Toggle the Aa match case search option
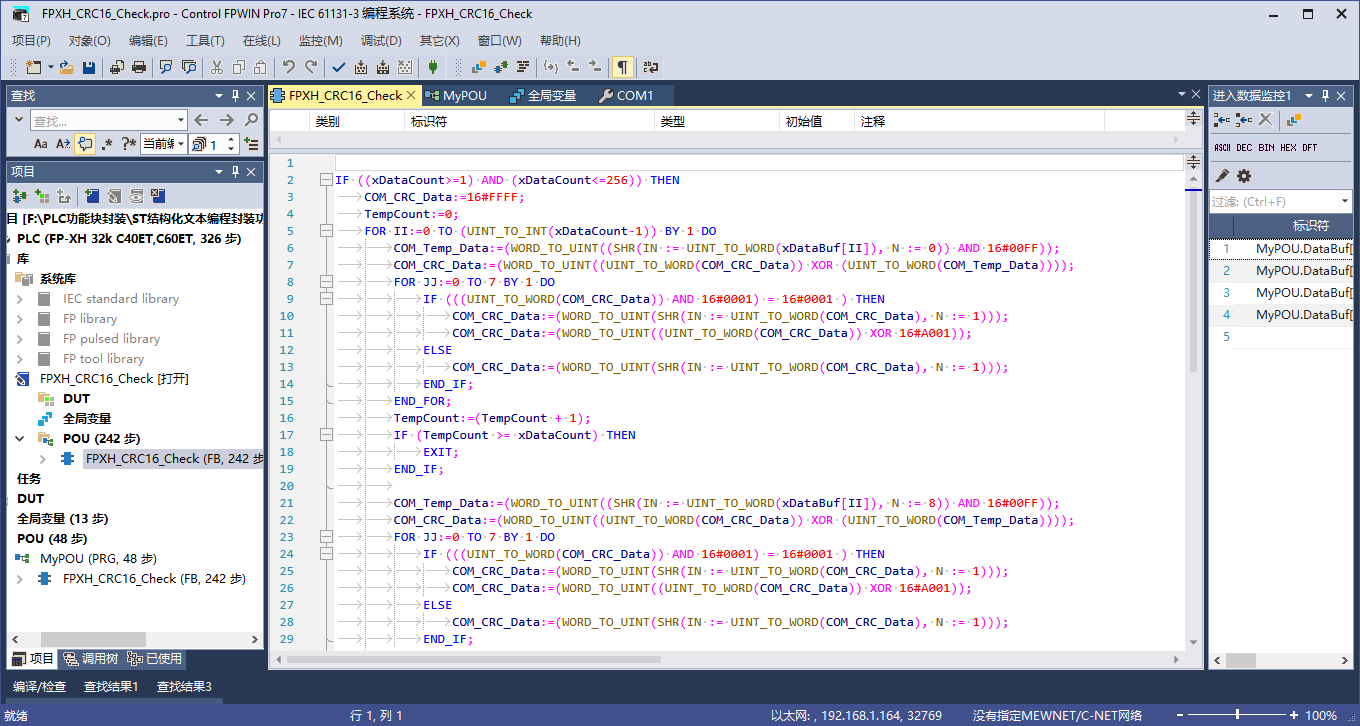This screenshot has height=726, width=1360. coord(41,144)
